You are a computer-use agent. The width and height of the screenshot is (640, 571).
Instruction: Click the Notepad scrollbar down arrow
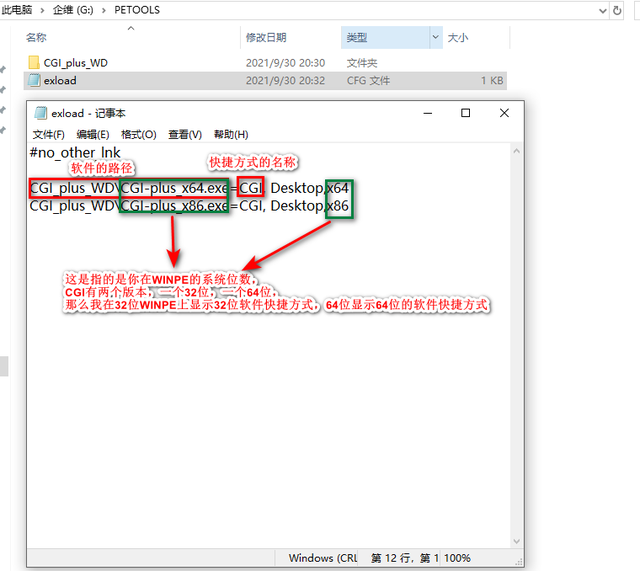[x=516, y=541]
